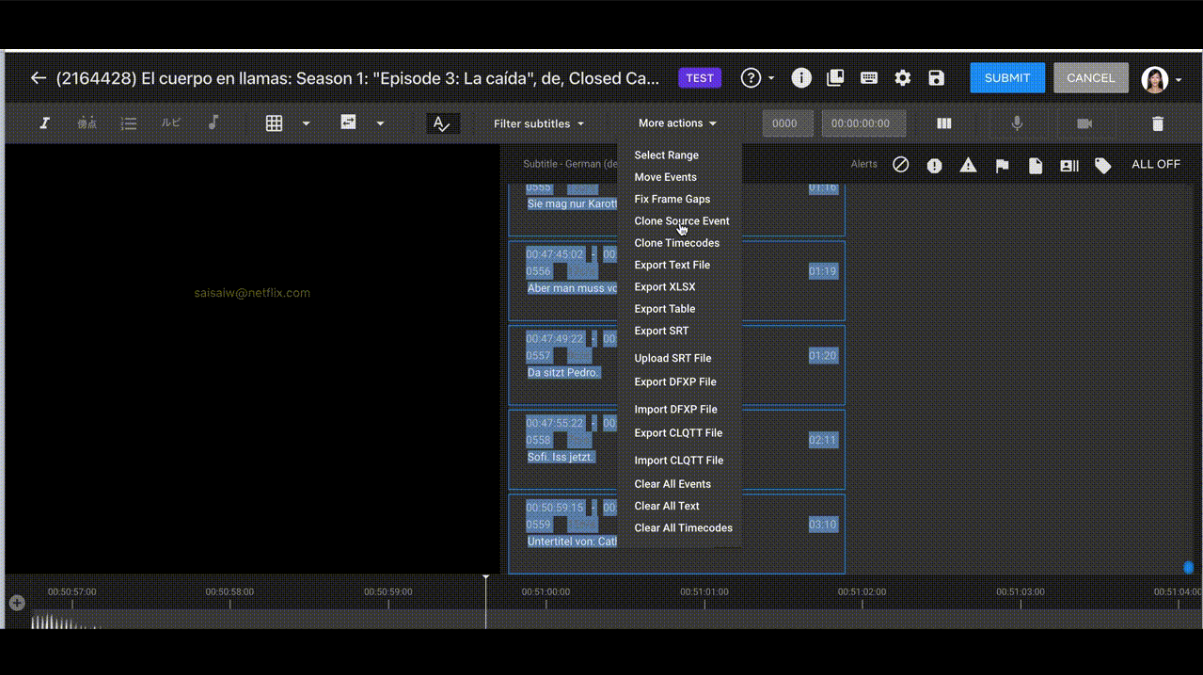
Task: Turn all alerts off with ALL OFF
Action: [1155, 164]
